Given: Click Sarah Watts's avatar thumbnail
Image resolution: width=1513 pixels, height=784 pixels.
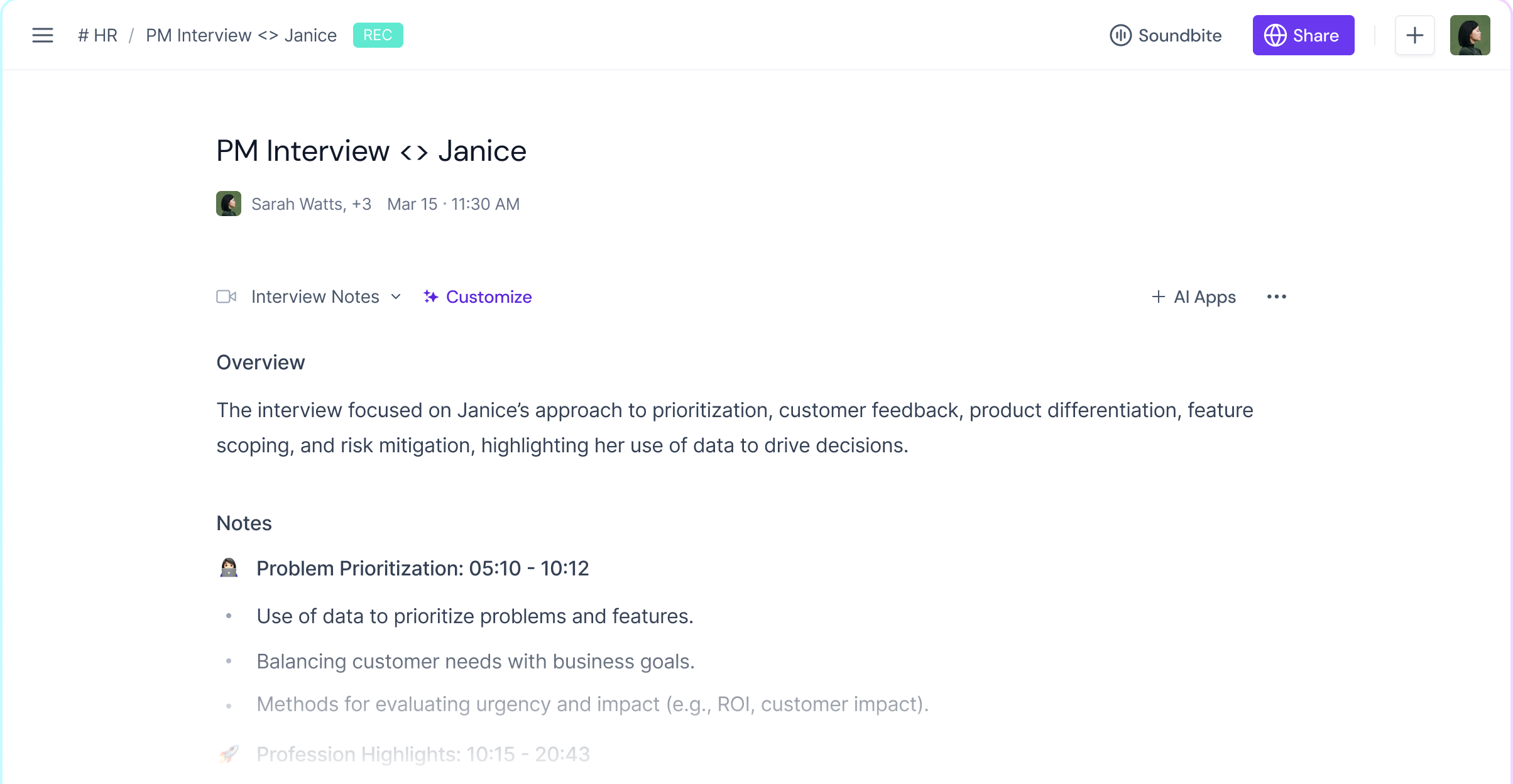Looking at the screenshot, I should click(229, 204).
